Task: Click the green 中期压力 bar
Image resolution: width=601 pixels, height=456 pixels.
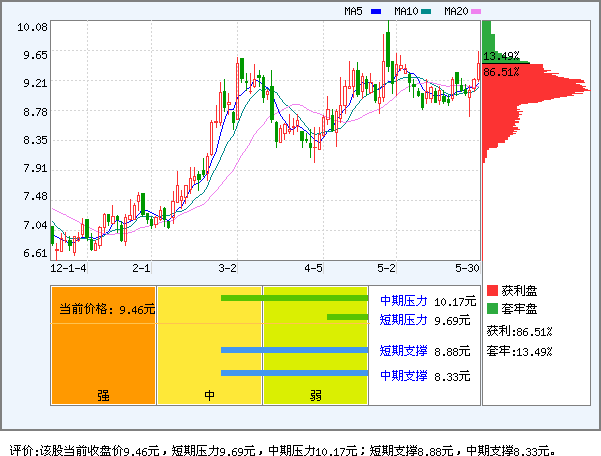Action: click(x=294, y=298)
